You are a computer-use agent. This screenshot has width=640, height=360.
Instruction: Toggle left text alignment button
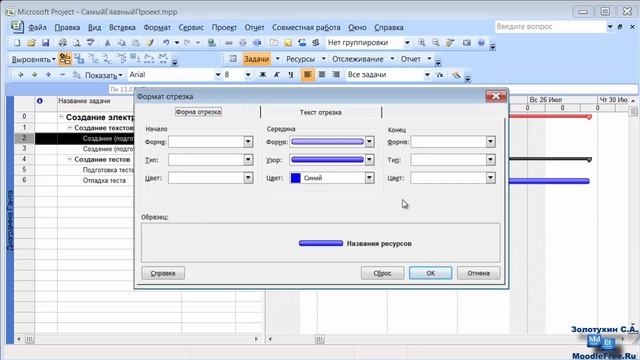(308, 75)
